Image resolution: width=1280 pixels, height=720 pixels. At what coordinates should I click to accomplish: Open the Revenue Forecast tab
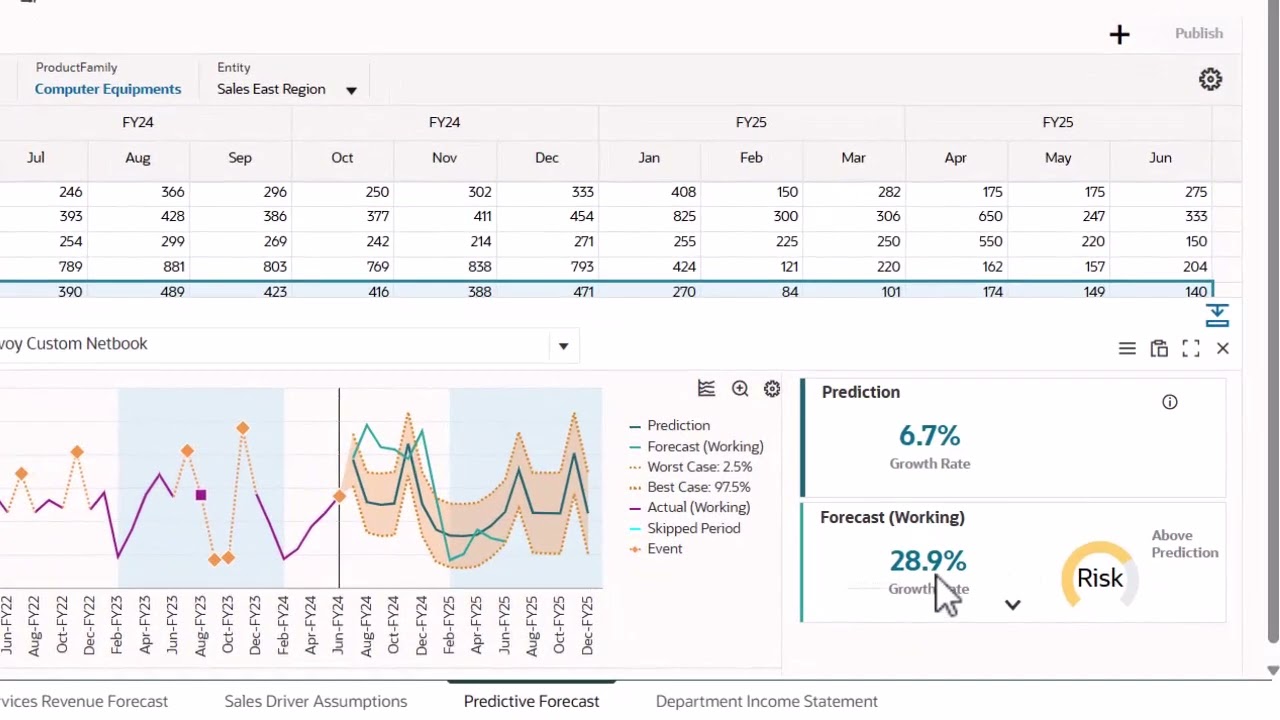(84, 701)
